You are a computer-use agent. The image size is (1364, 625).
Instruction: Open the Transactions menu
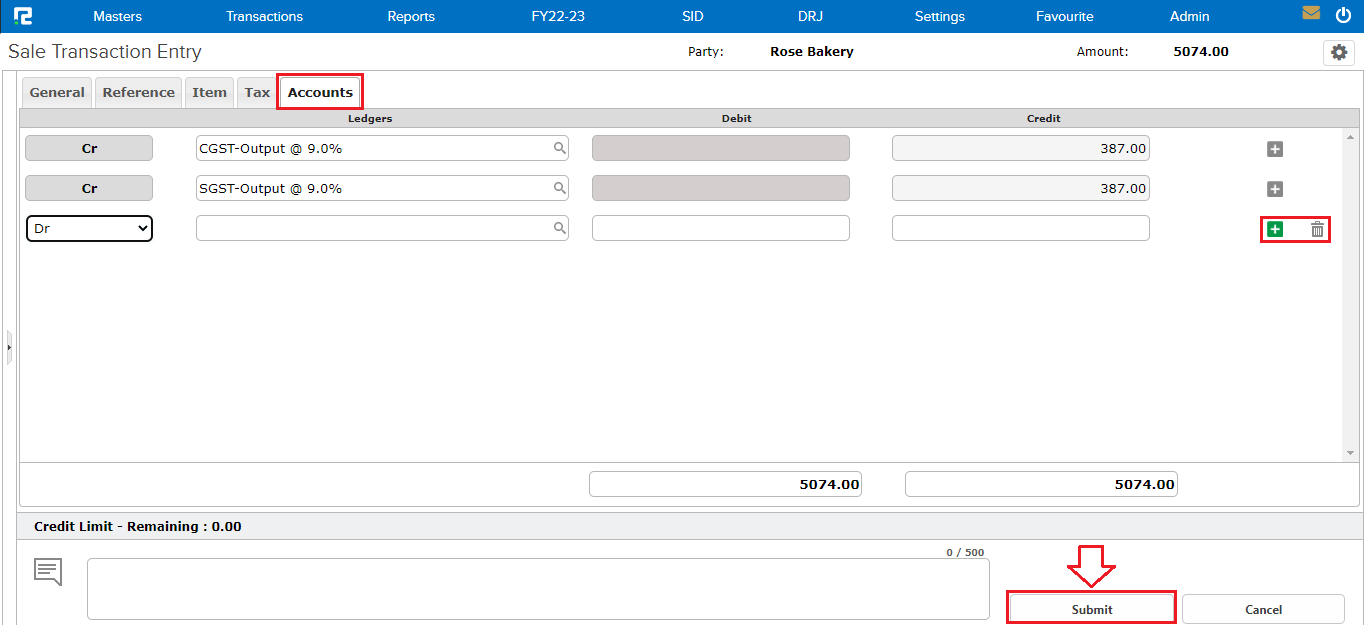(x=264, y=16)
